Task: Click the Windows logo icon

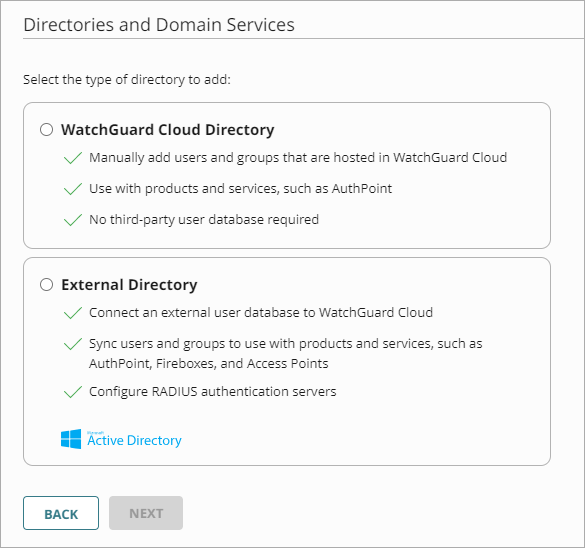Action: [71, 439]
